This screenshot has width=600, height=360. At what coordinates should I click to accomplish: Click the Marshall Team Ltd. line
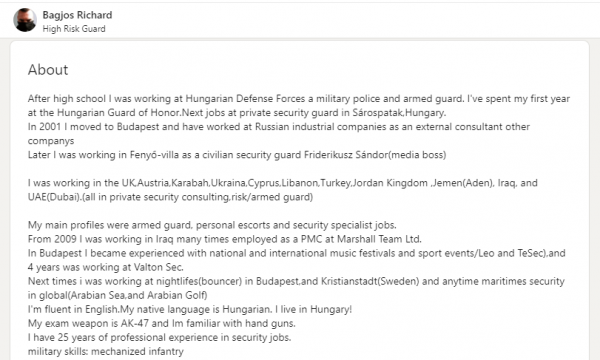(x=225, y=239)
